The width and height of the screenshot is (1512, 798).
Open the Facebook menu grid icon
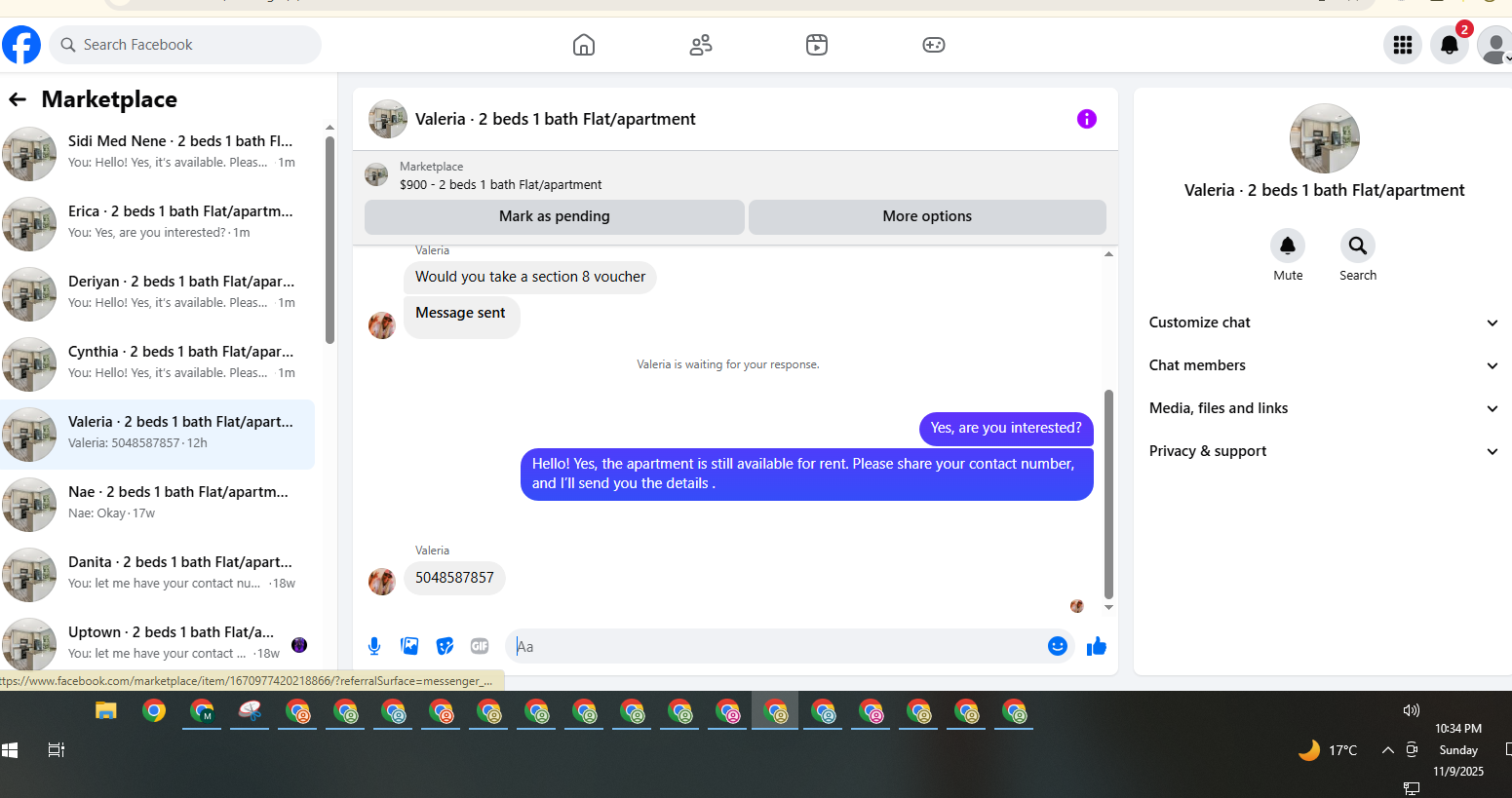pyautogui.click(x=1403, y=45)
